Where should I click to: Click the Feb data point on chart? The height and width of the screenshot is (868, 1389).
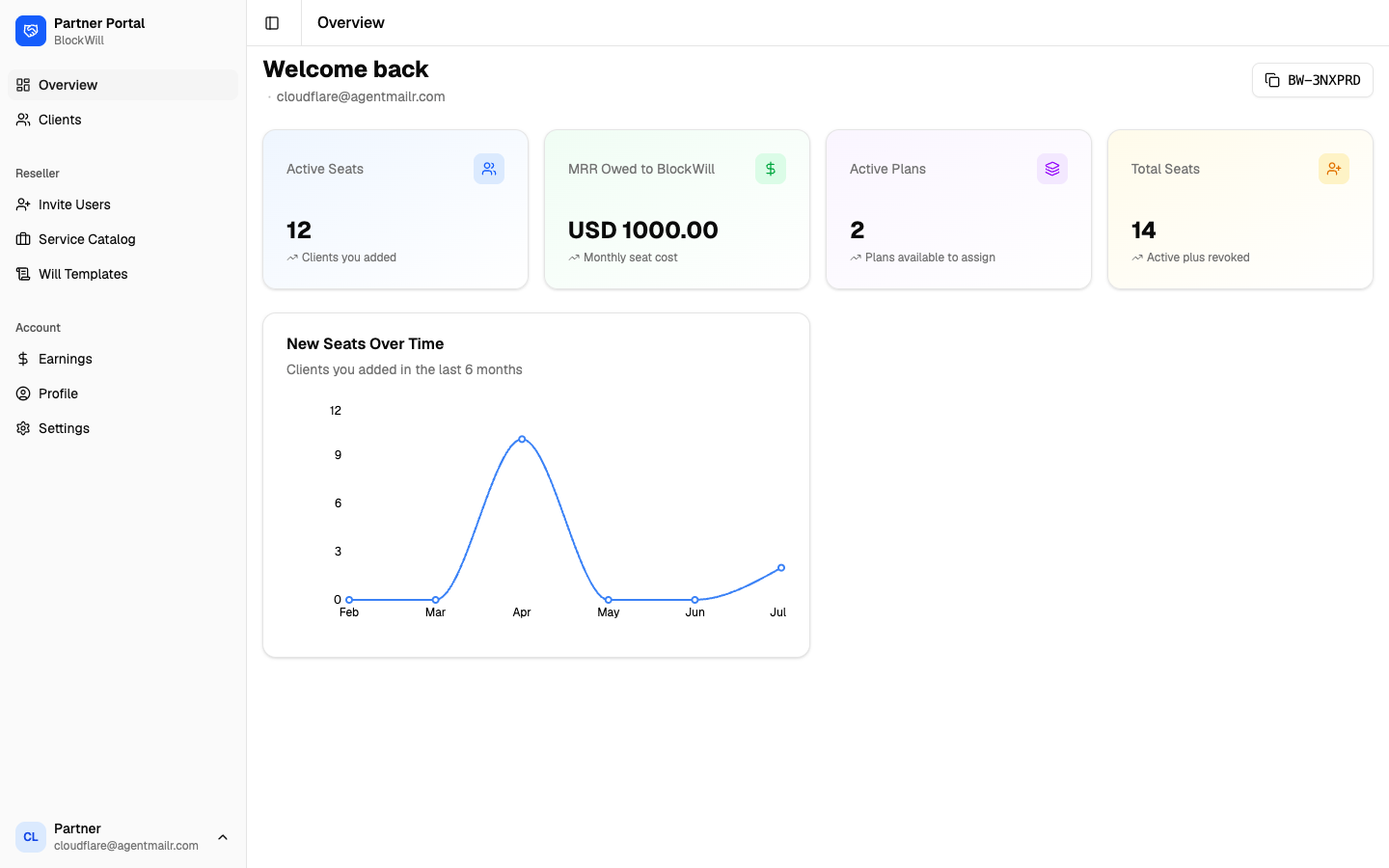point(349,600)
